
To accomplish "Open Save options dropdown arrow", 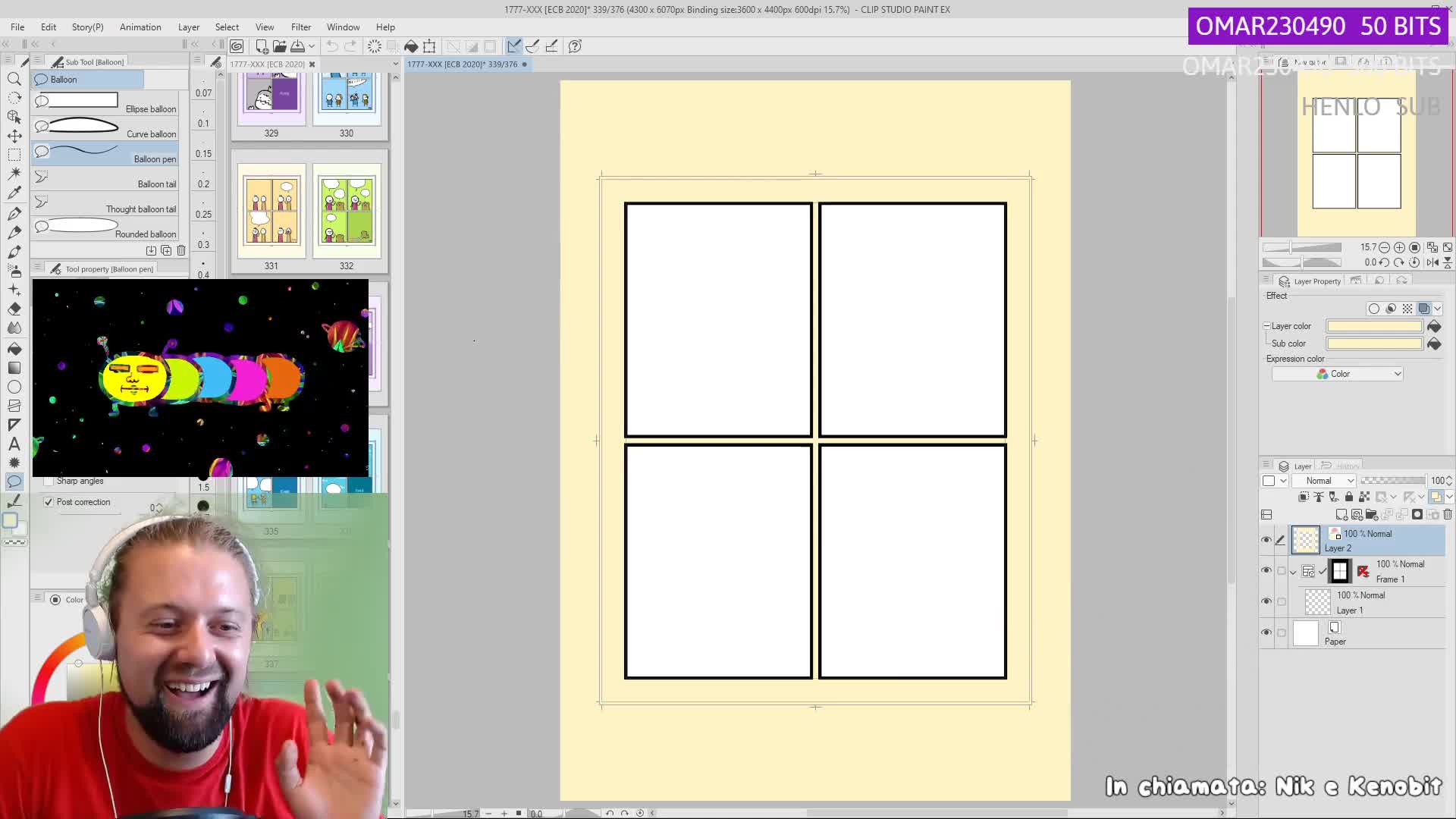I will [312, 46].
